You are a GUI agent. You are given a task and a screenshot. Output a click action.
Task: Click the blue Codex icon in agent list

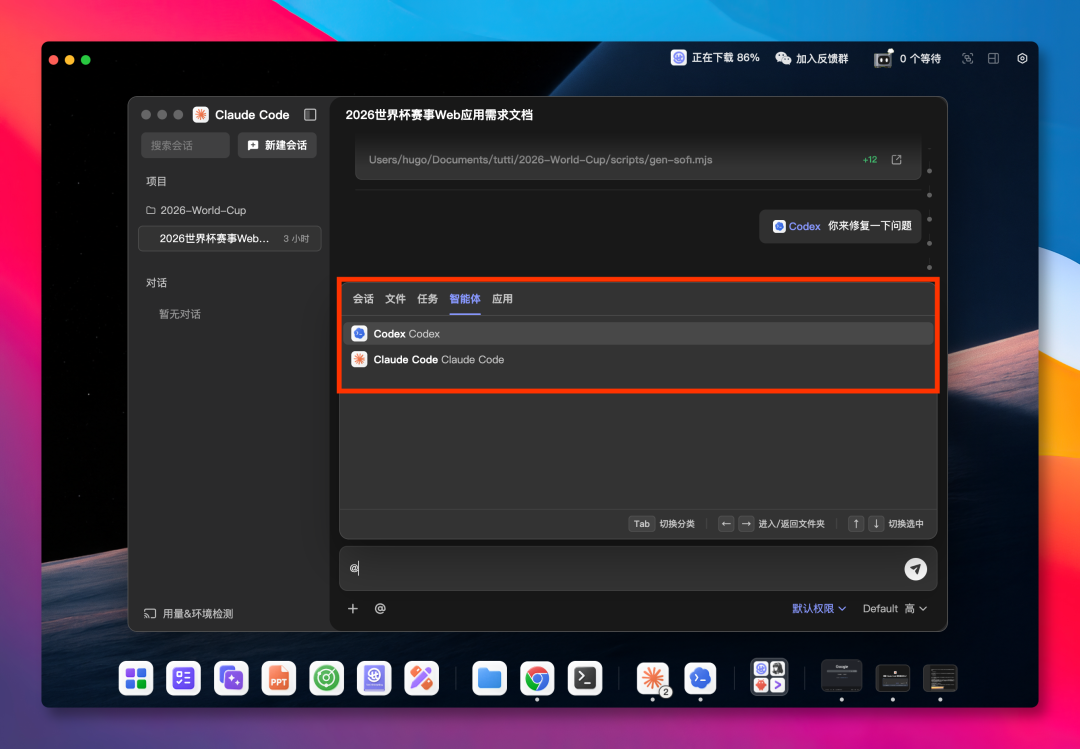coord(359,334)
